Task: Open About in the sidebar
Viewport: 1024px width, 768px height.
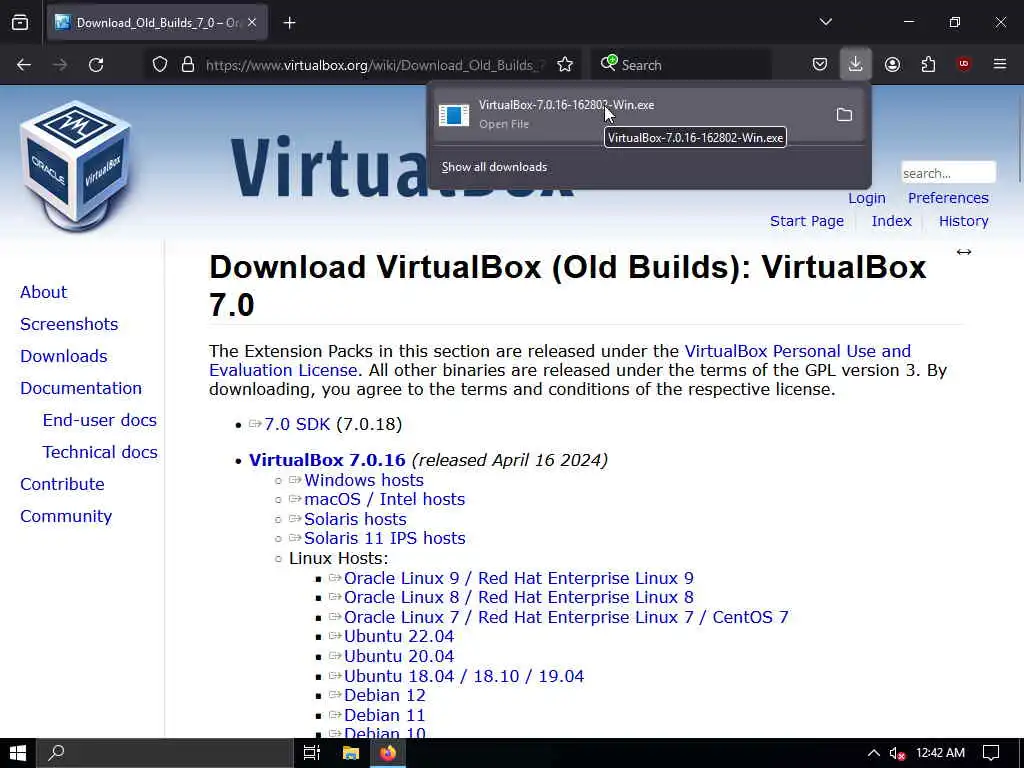Action: click(43, 293)
